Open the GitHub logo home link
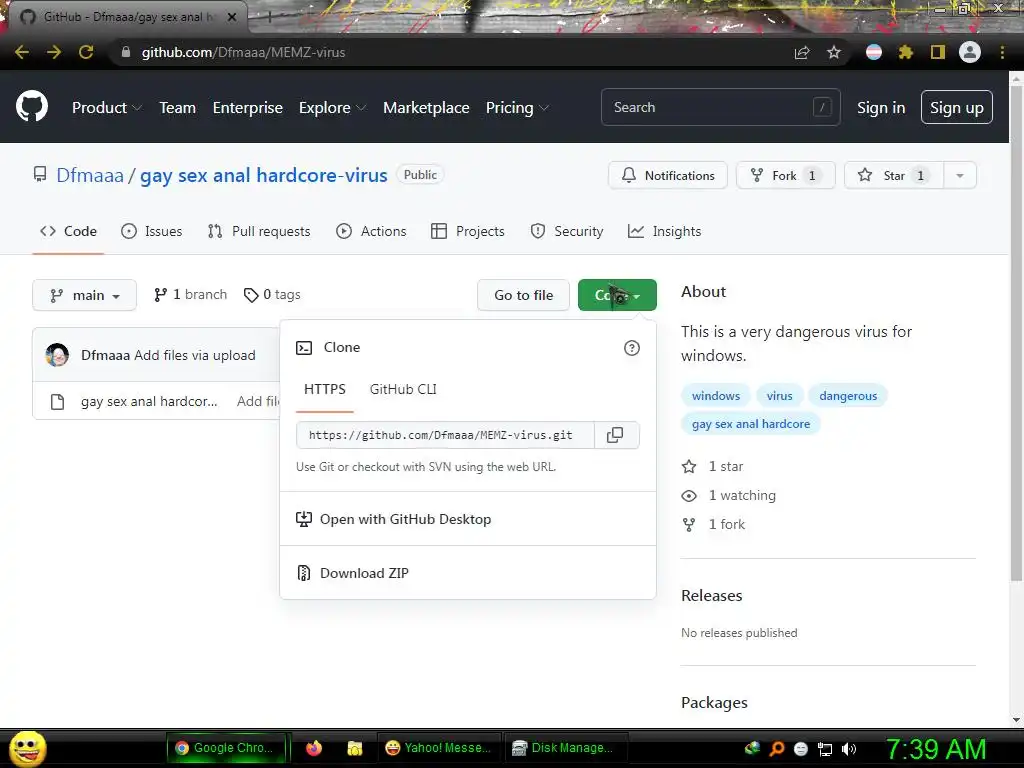Image resolution: width=1024 pixels, height=768 pixels. pos(32,107)
